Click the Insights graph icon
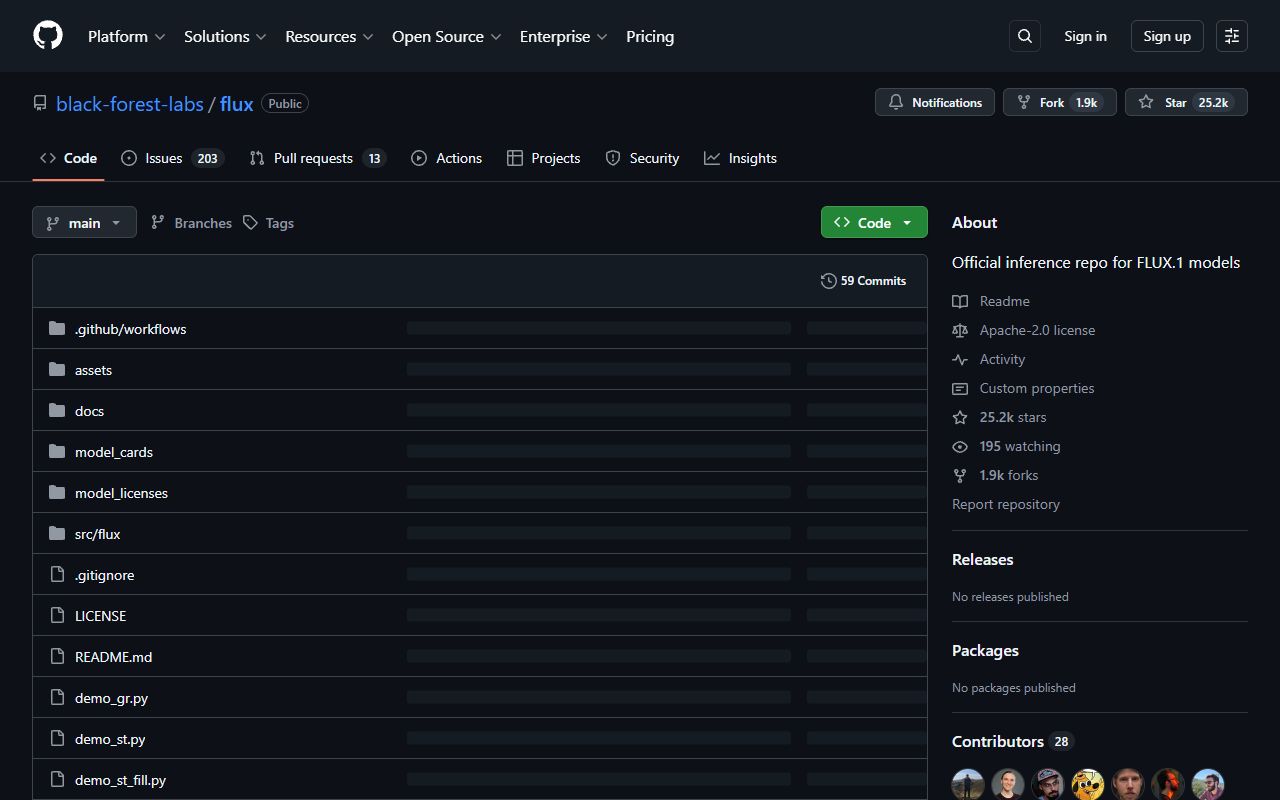This screenshot has width=1280, height=800. click(x=711, y=158)
